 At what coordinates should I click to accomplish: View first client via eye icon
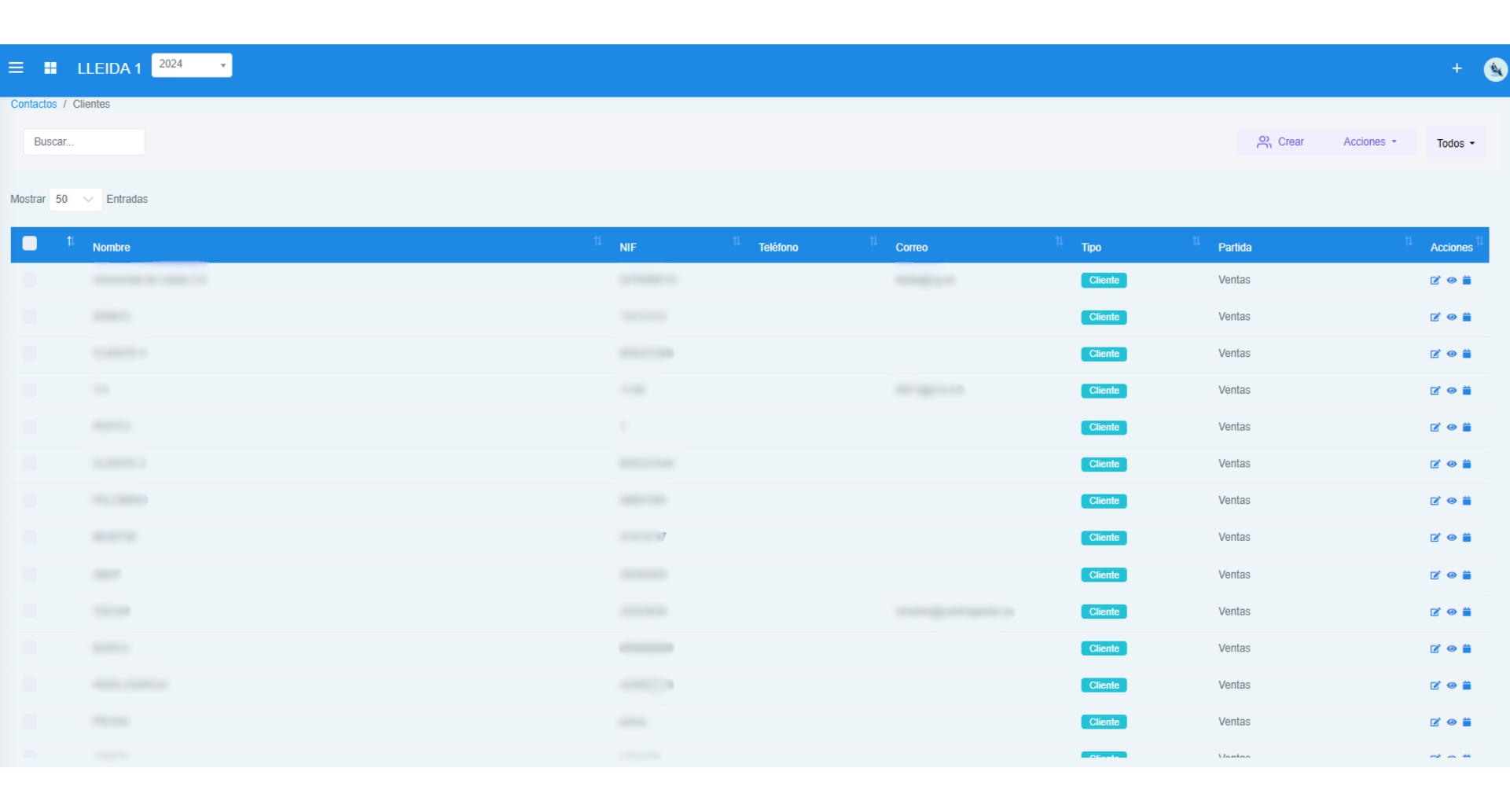tap(1451, 281)
